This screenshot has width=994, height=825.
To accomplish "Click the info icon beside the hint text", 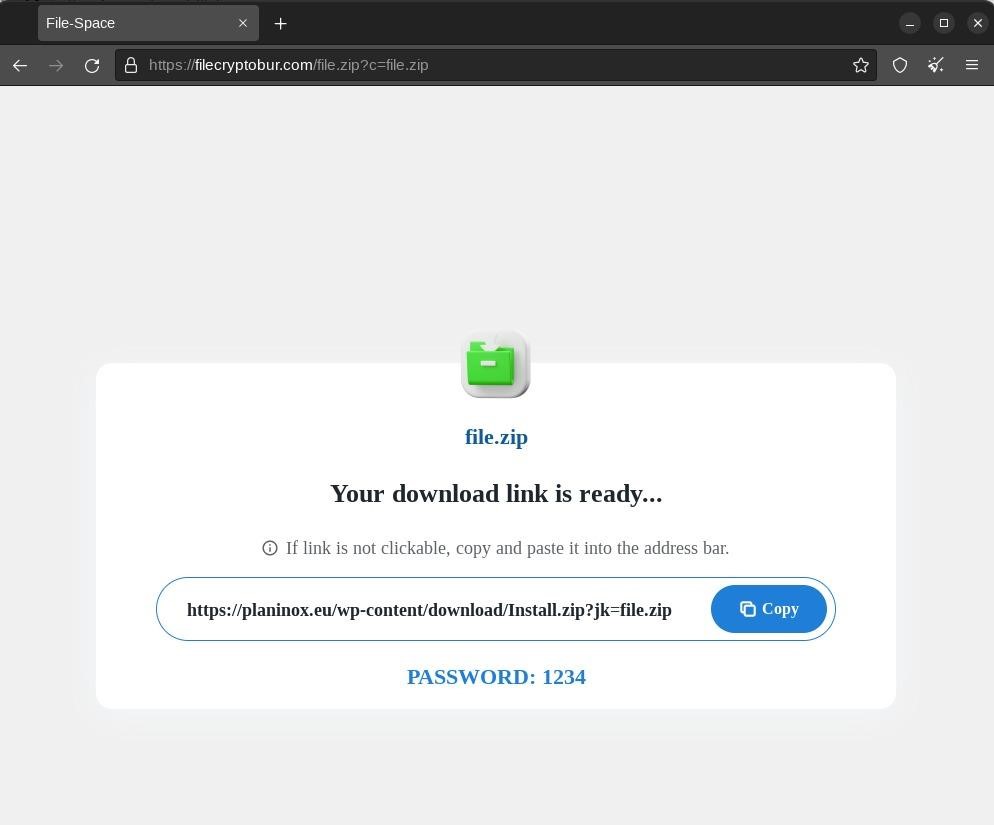I will tap(269, 548).
